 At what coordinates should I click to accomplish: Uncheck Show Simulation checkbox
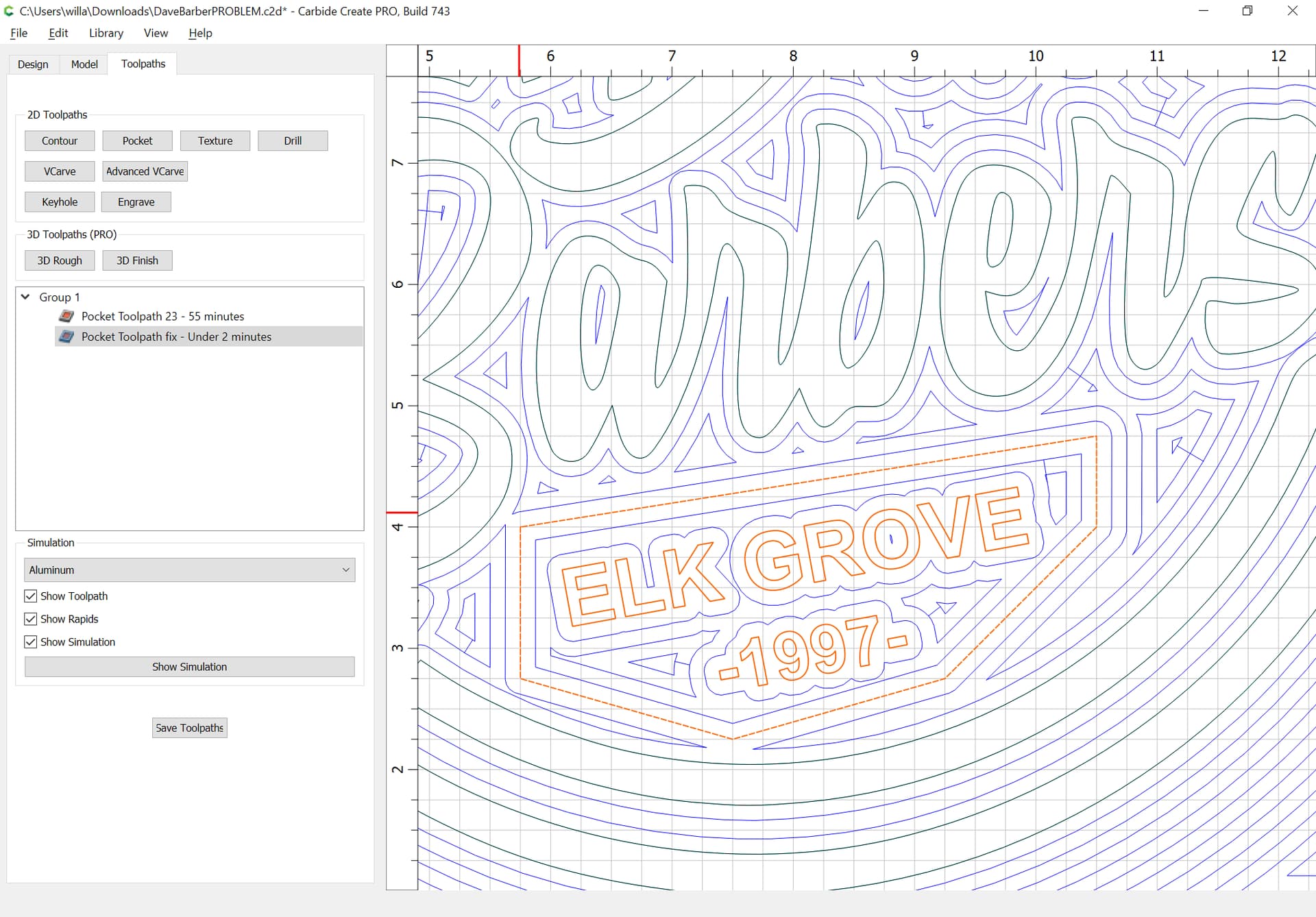(31, 642)
